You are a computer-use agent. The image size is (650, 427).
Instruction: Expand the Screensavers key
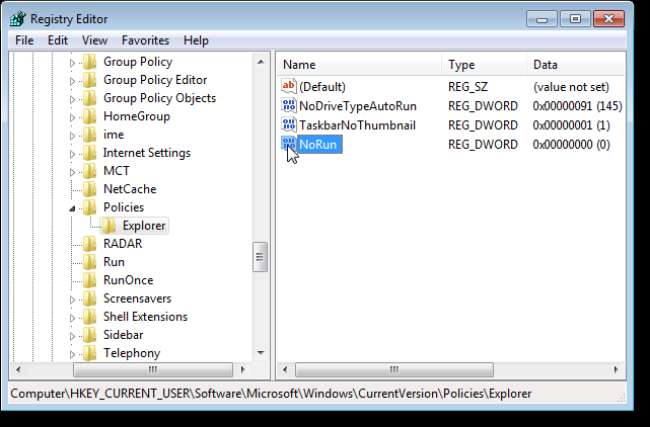point(73,299)
